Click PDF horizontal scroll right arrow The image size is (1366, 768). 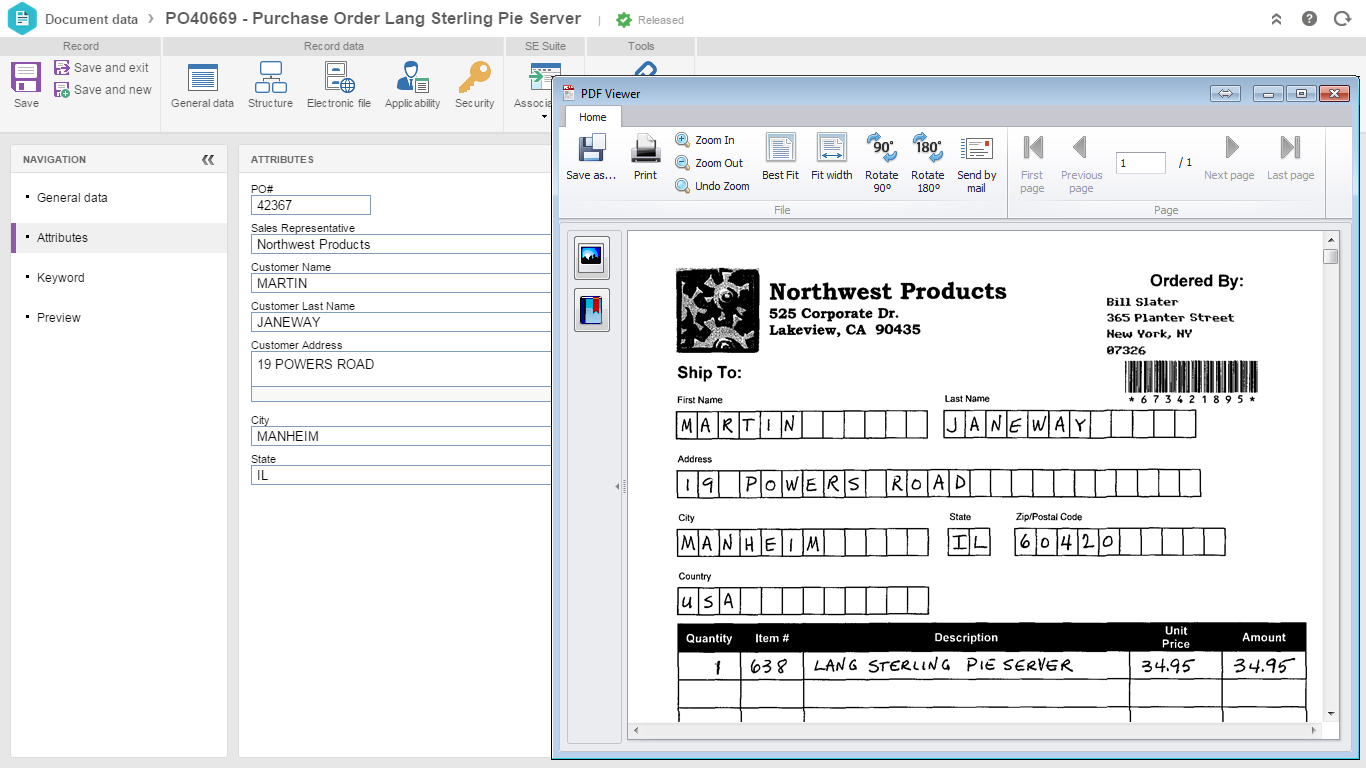(x=1315, y=731)
